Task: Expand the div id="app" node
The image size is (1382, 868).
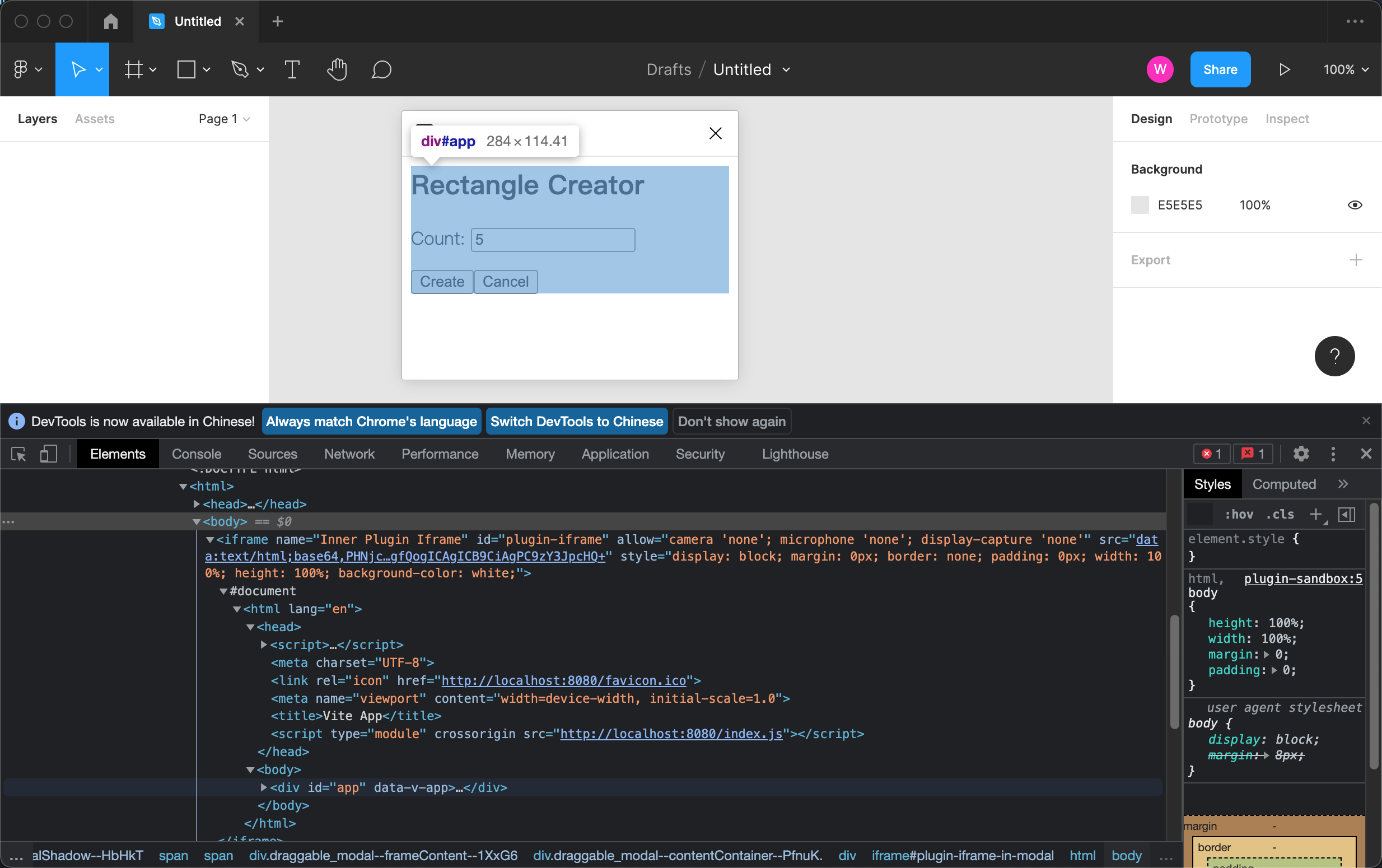Action: click(x=263, y=787)
